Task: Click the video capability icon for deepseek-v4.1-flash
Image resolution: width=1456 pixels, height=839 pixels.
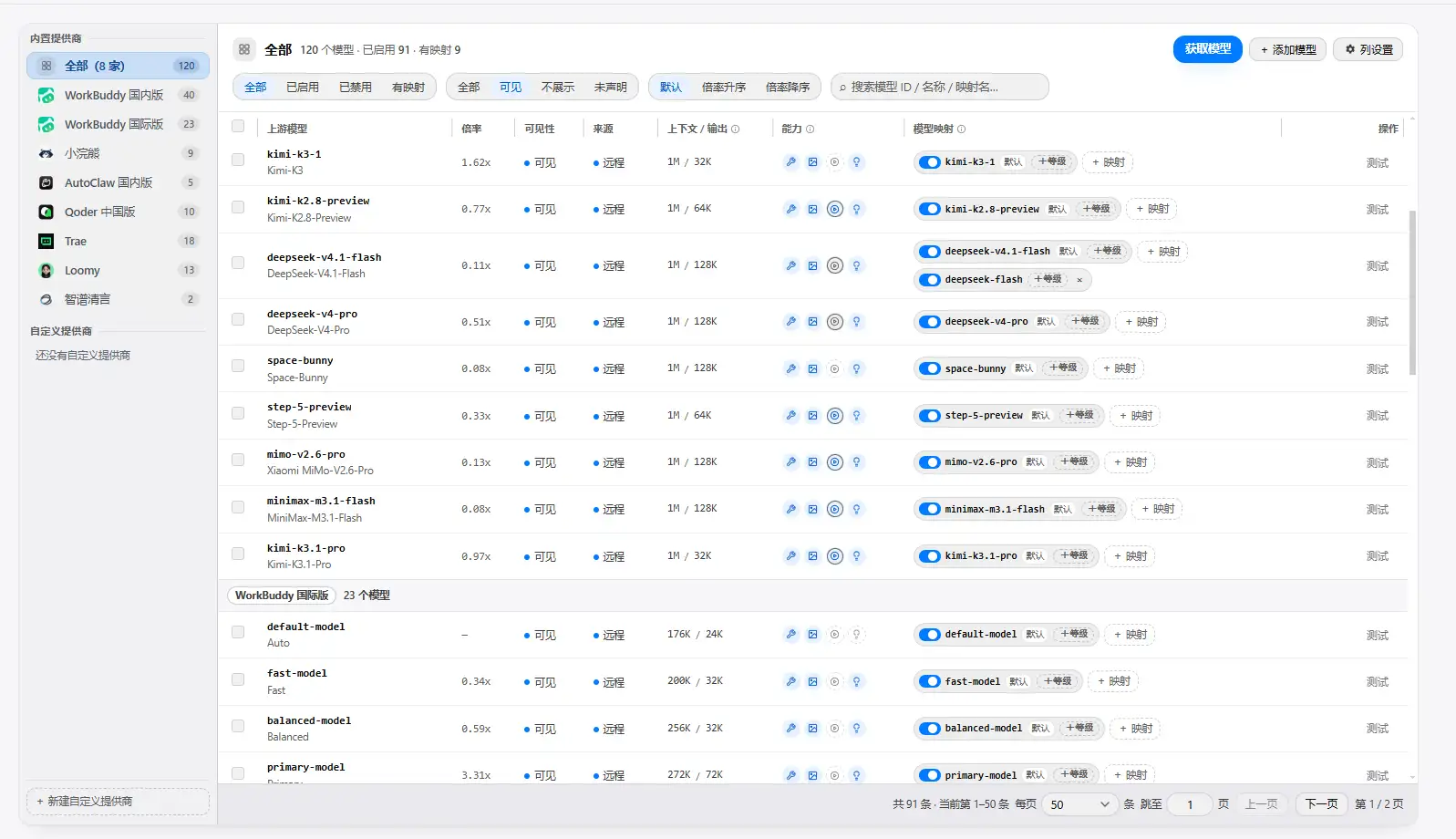Action: click(x=834, y=265)
